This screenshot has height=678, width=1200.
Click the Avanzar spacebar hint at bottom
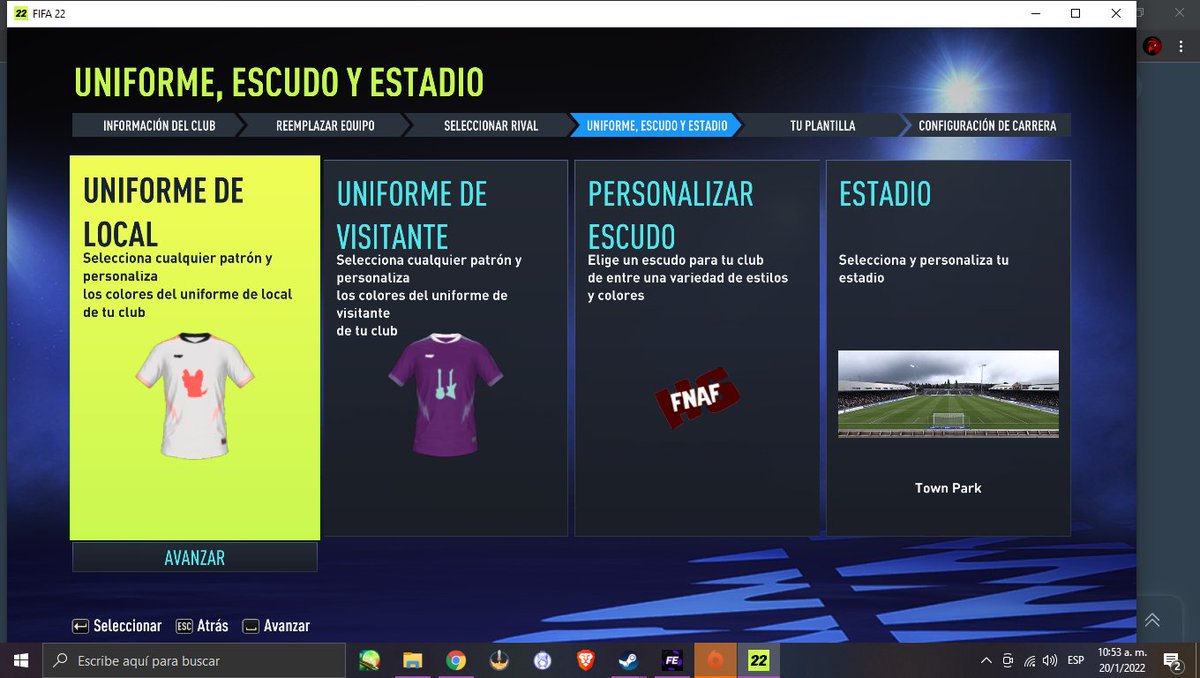(x=276, y=626)
